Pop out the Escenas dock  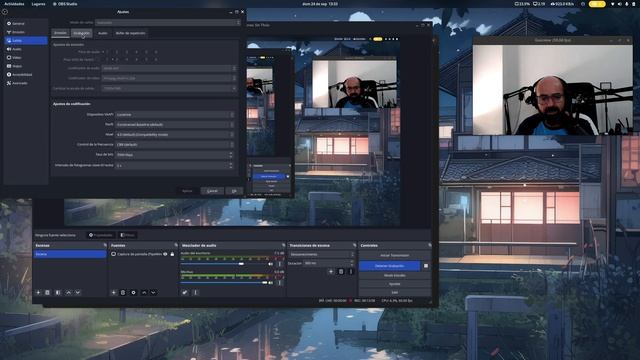coord(105,245)
